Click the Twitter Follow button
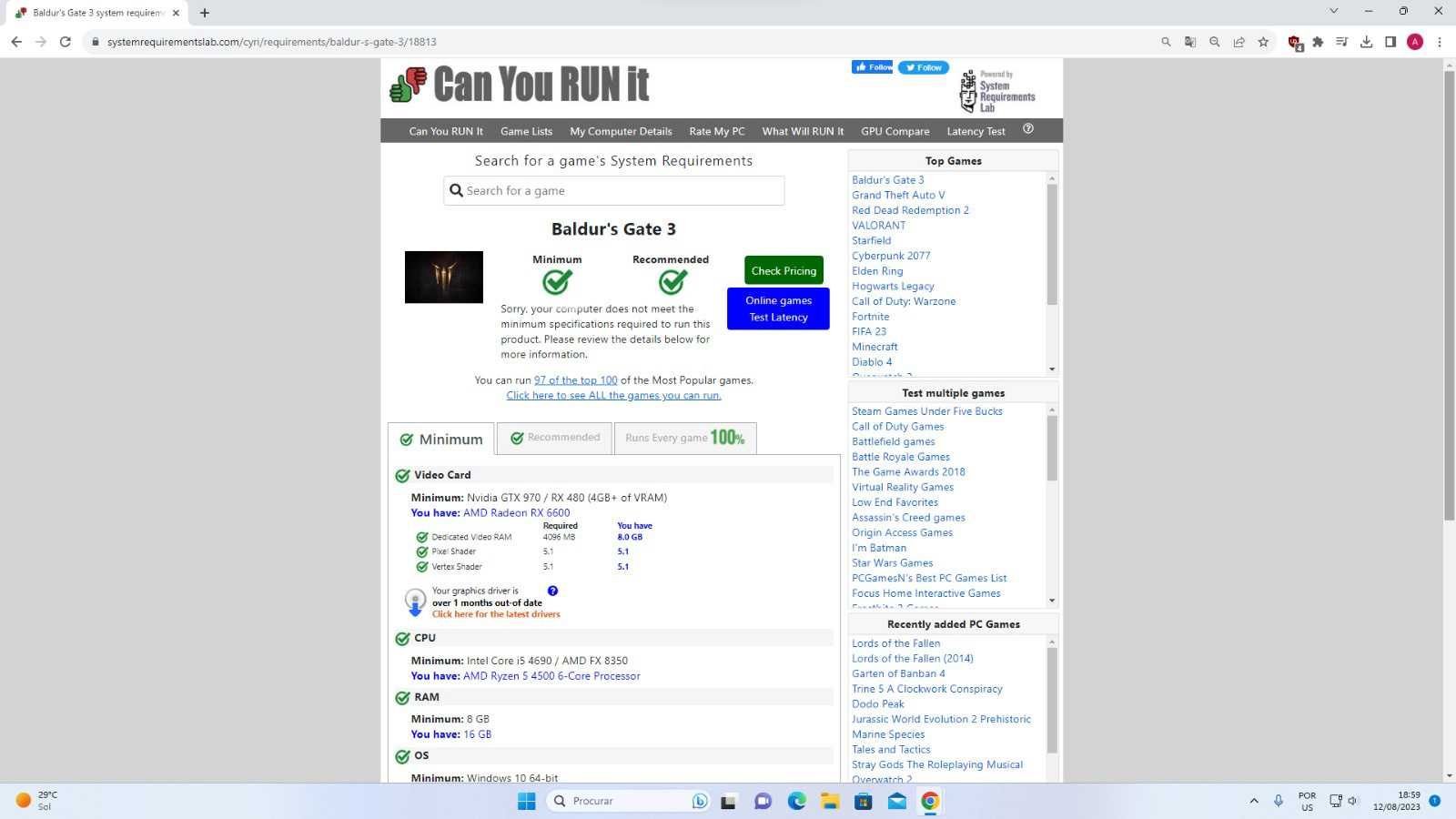This screenshot has height=819, width=1456. pos(923,67)
